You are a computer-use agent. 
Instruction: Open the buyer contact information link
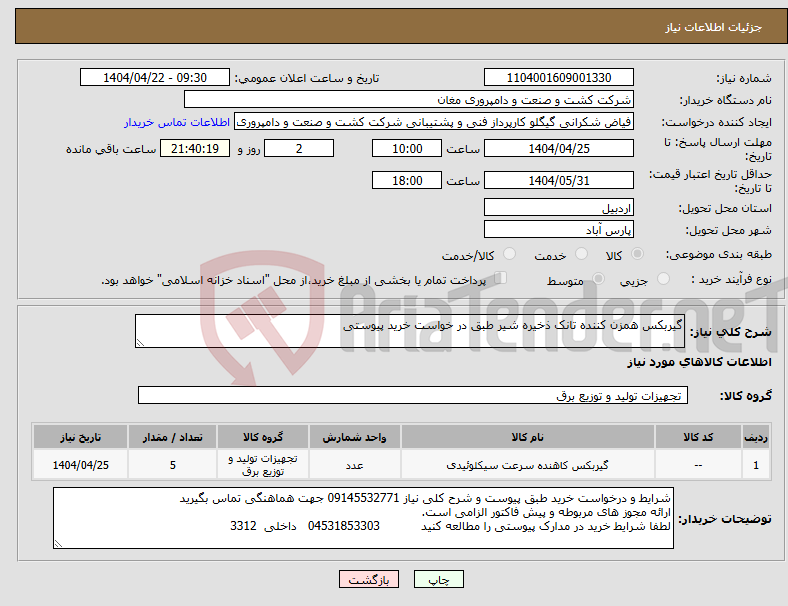coord(177,122)
